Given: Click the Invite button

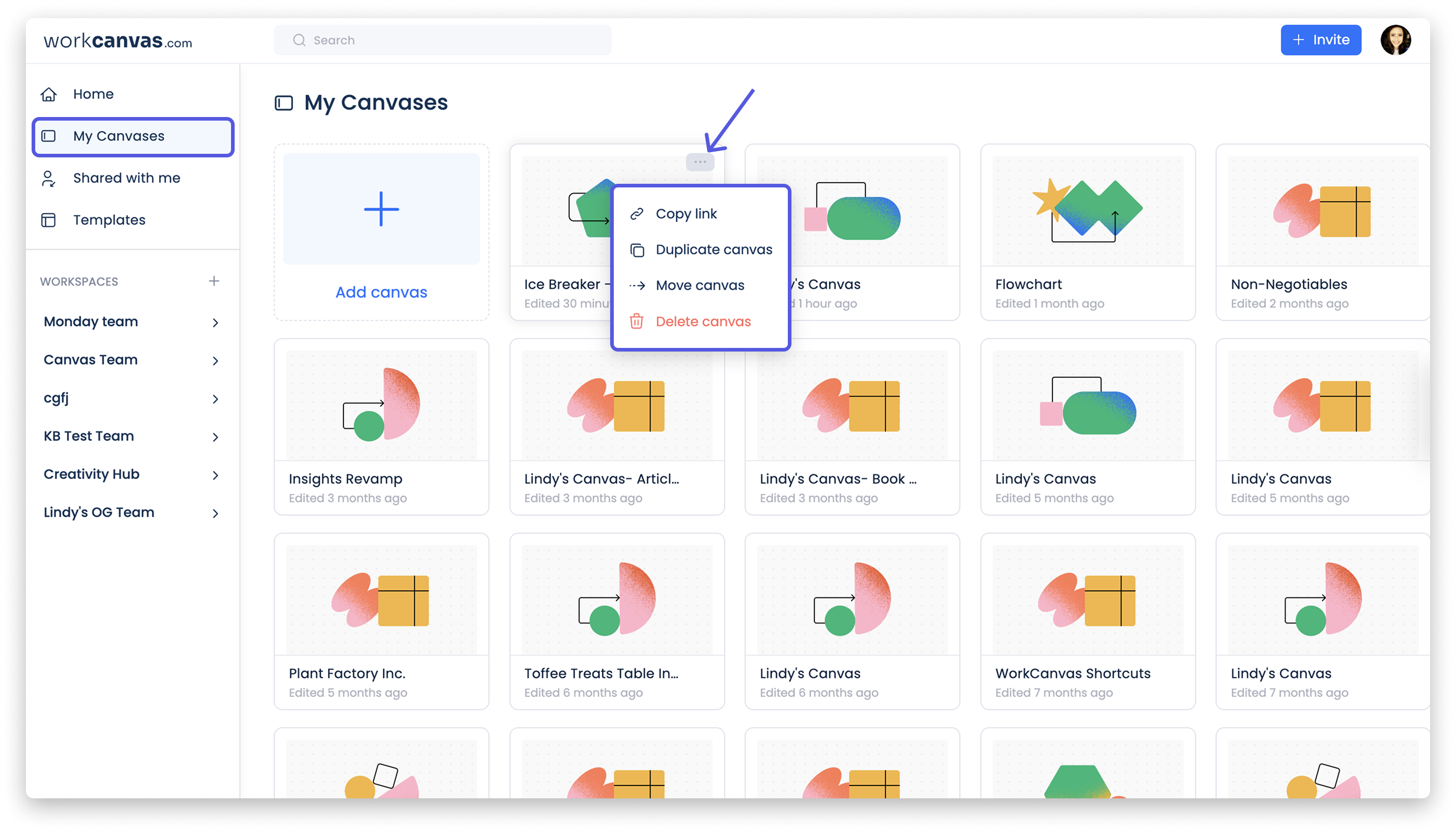Looking at the screenshot, I should point(1321,39).
